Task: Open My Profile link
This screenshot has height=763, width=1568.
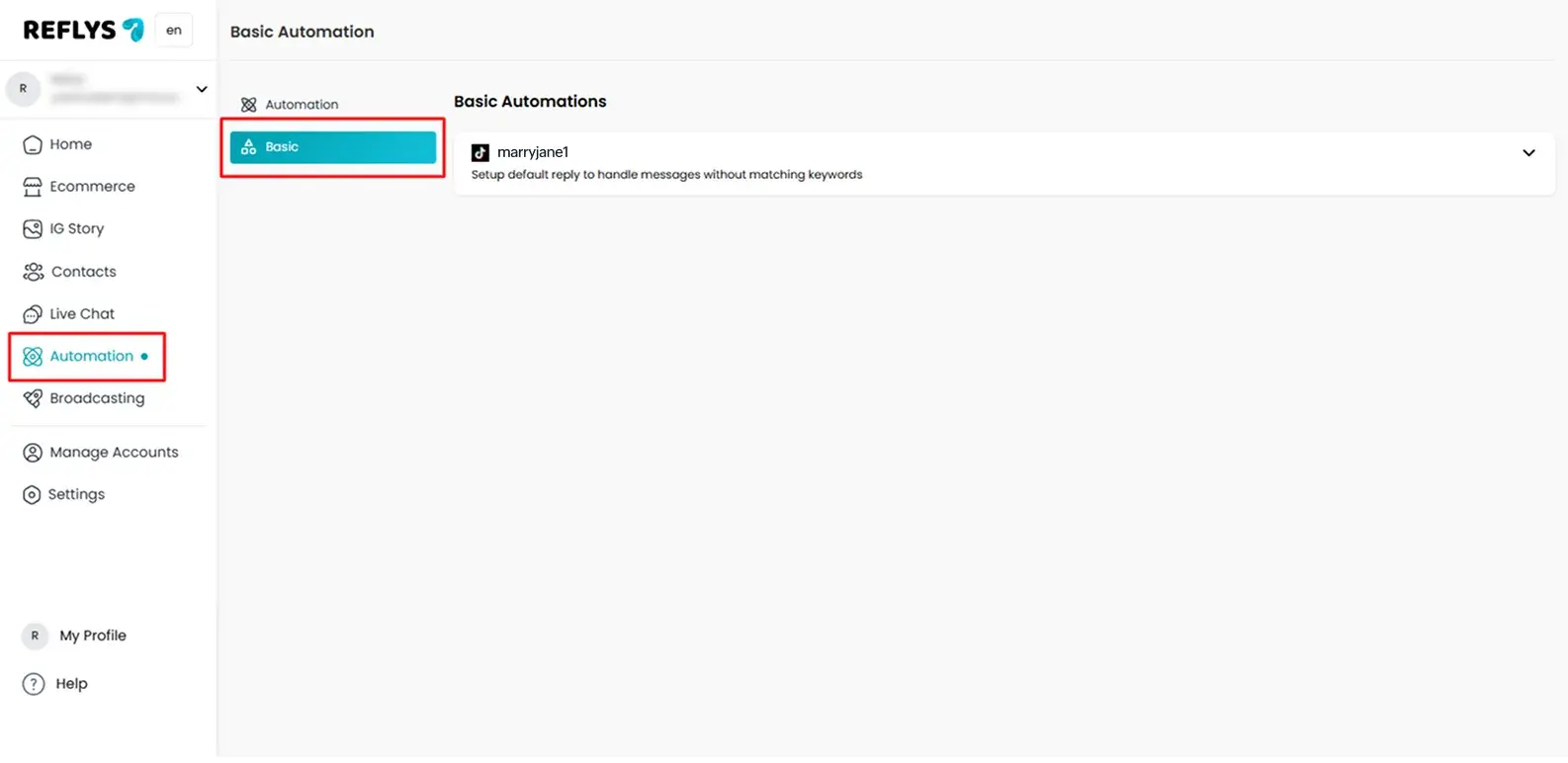Action: click(x=92, y=636)
